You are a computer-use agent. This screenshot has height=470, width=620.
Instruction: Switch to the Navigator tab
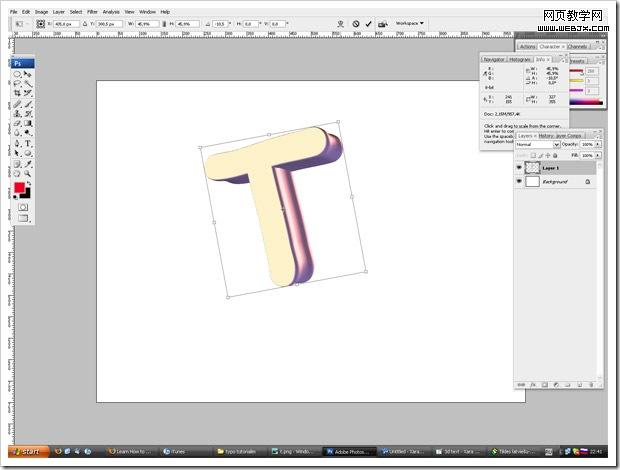[494, 59]
